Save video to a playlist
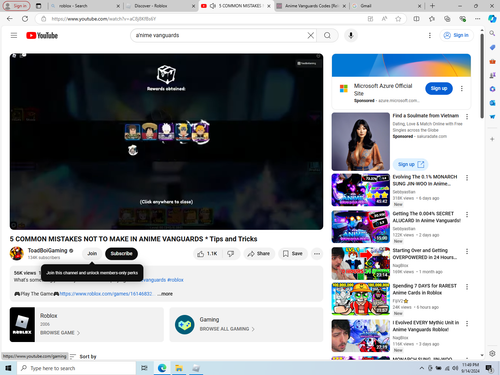 pos(293,254)
